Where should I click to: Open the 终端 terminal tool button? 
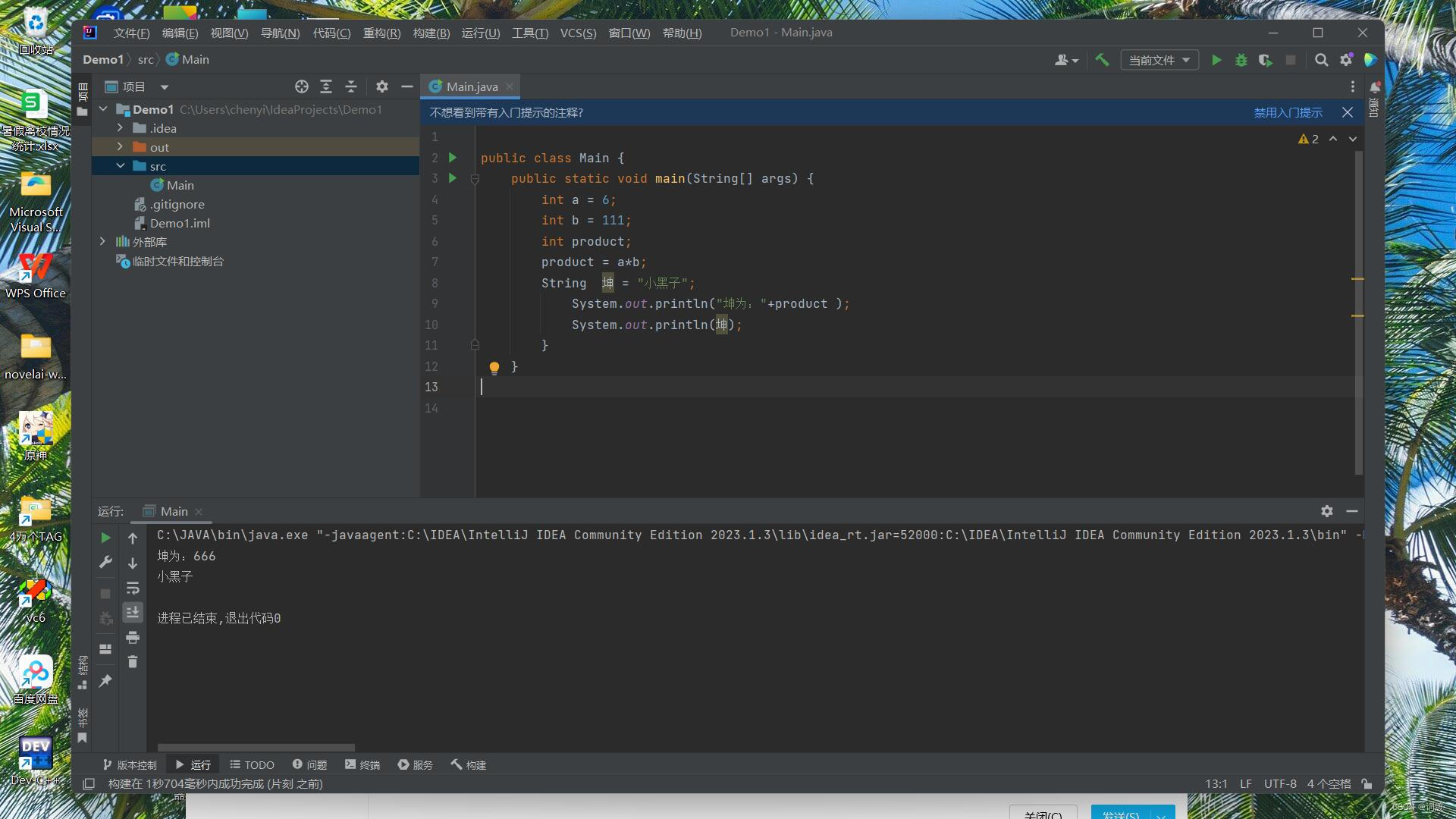click(x=362, y=764)
